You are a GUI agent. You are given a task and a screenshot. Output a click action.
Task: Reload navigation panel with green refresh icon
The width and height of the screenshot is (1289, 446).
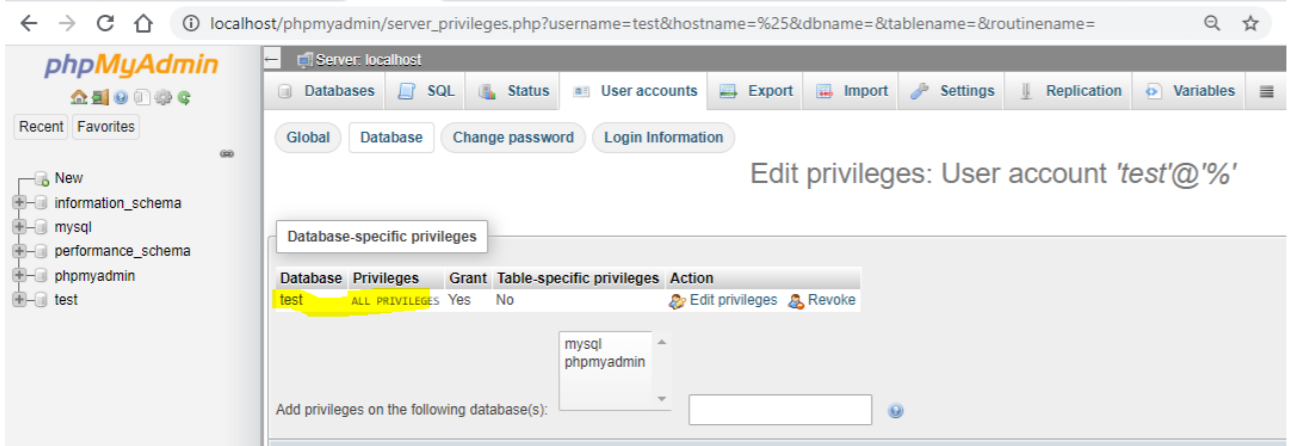[x=184, y=98]
